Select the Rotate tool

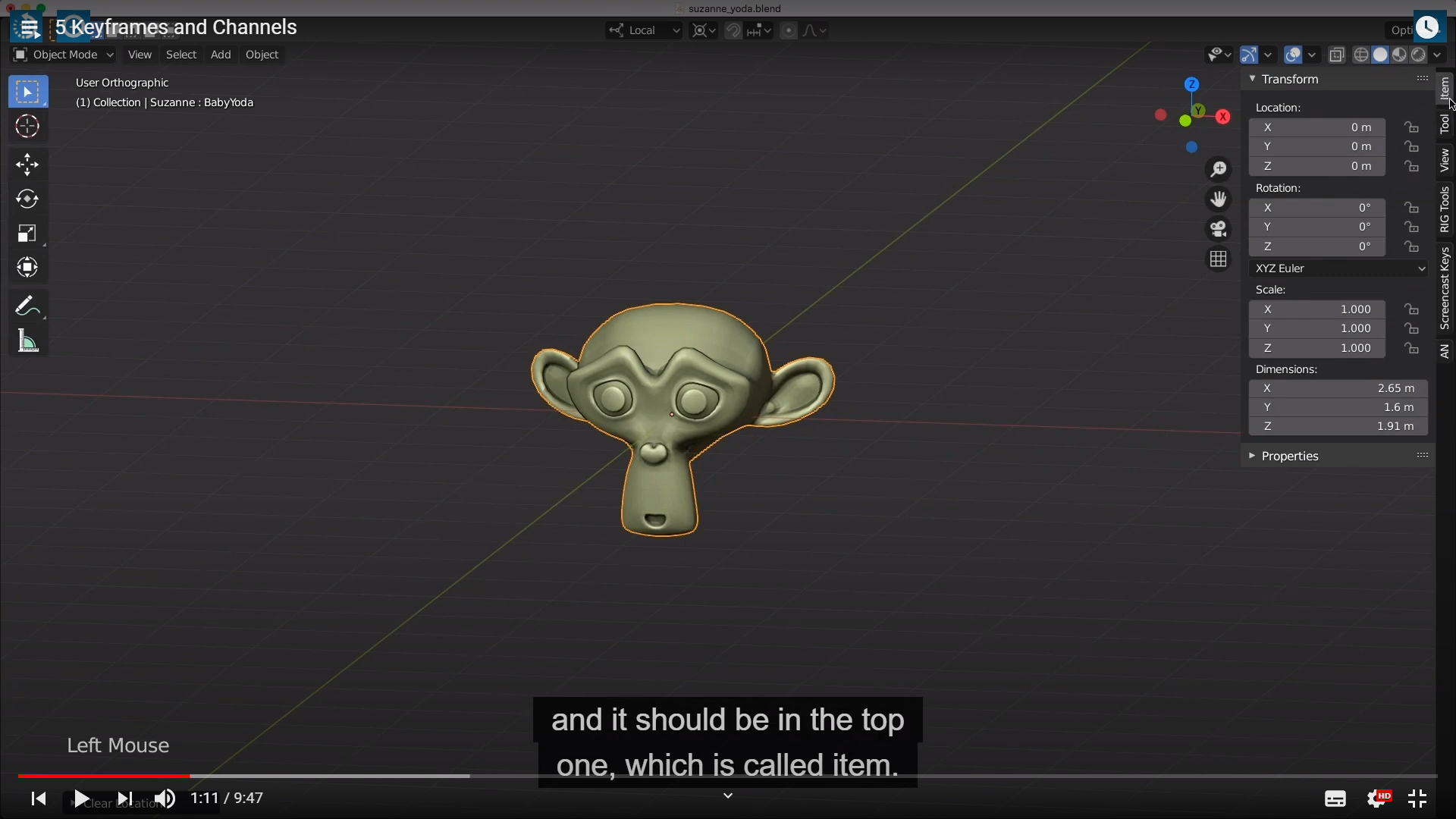(x=27, y=199)
